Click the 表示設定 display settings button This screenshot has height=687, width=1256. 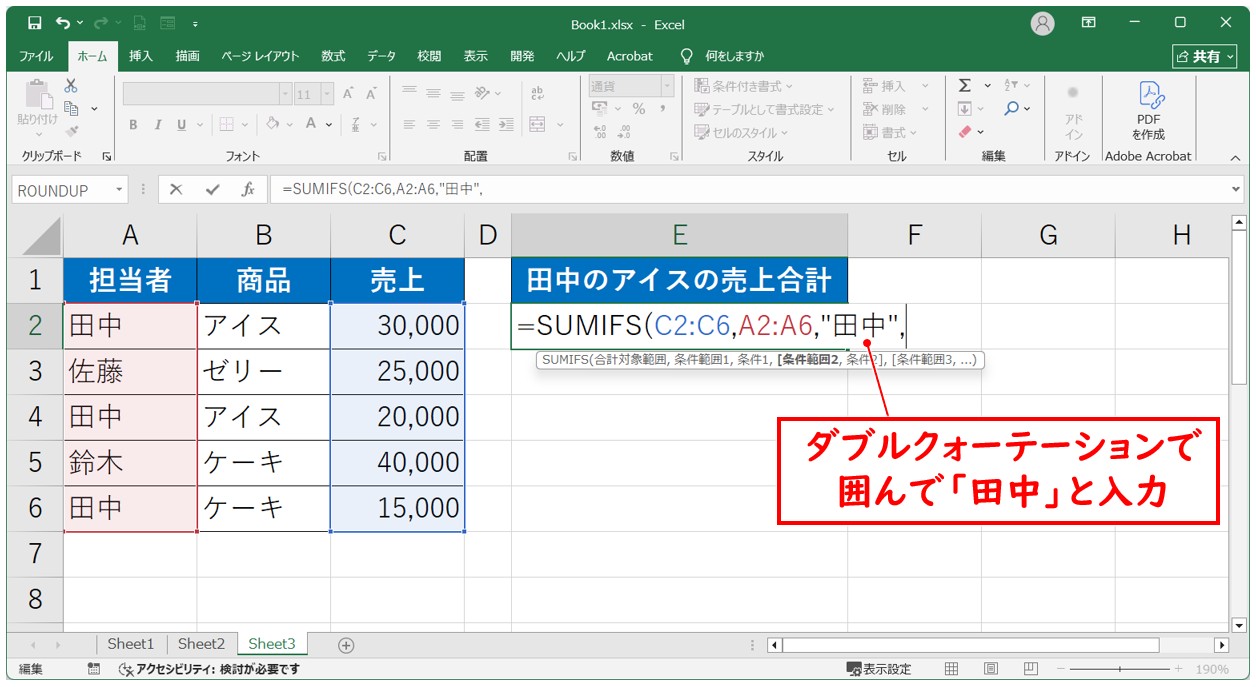(879, 669)
